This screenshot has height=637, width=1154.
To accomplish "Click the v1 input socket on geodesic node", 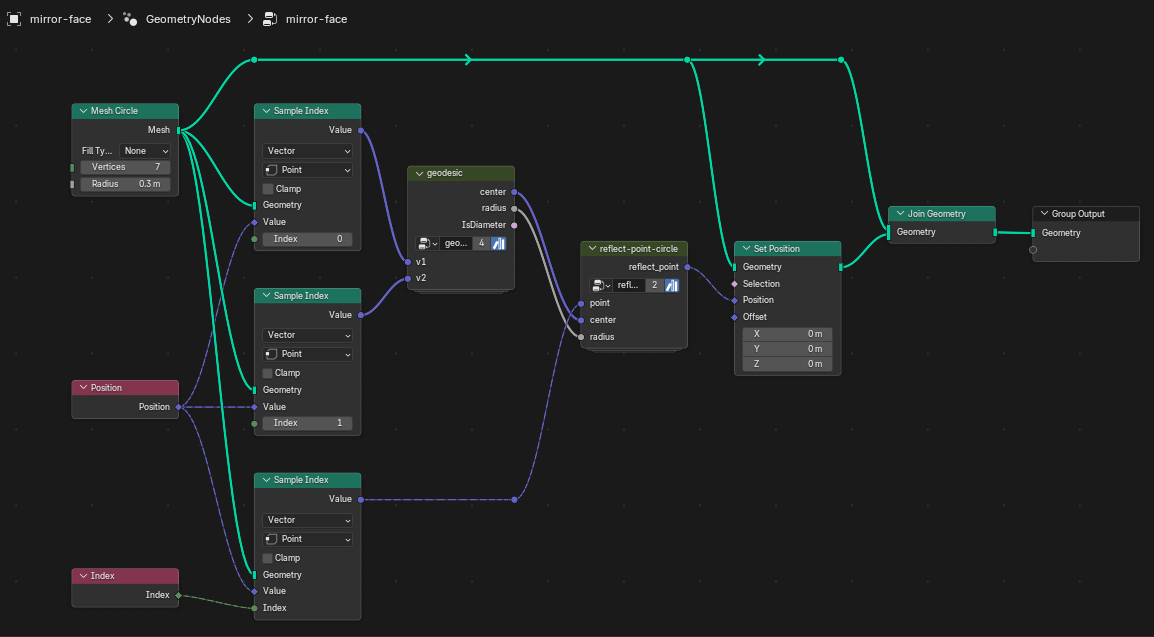I will click(x=408, y=262).
